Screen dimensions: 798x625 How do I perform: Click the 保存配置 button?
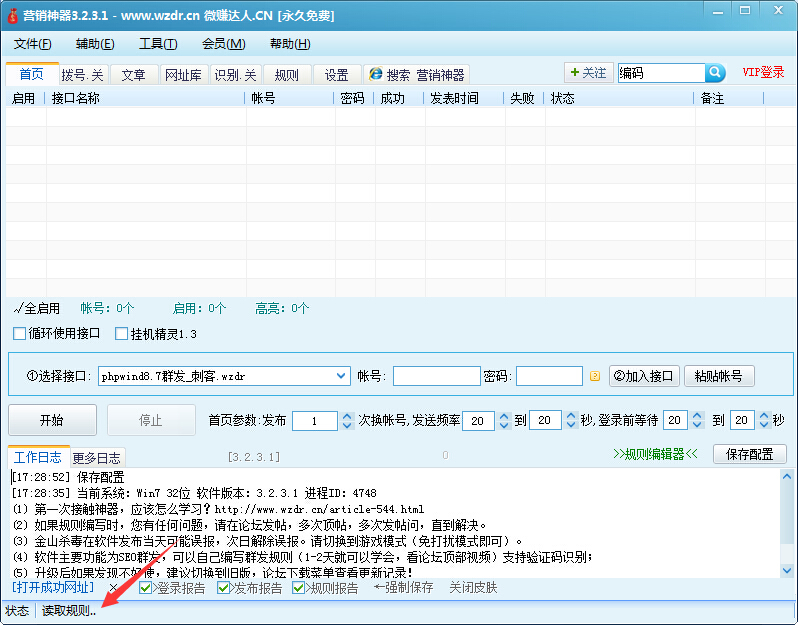(750, 453)
